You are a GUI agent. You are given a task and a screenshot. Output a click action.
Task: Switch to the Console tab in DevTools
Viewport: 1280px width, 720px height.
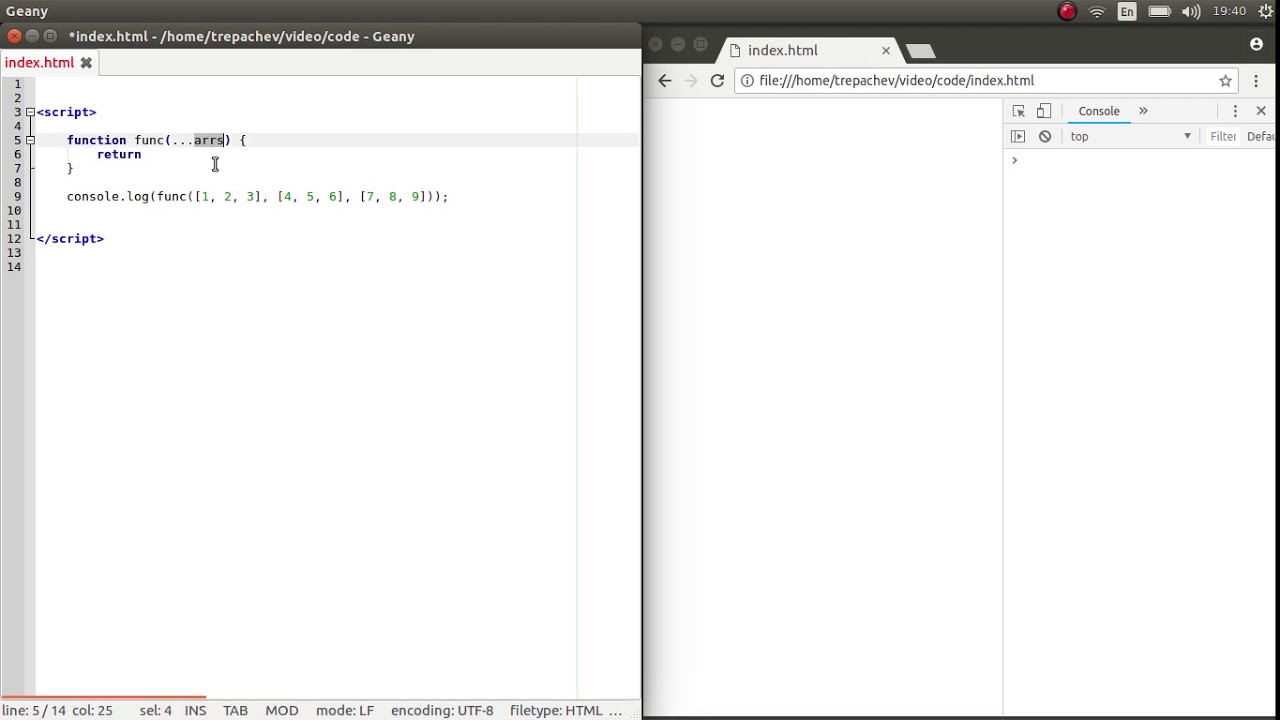(x=1099, y=111)
